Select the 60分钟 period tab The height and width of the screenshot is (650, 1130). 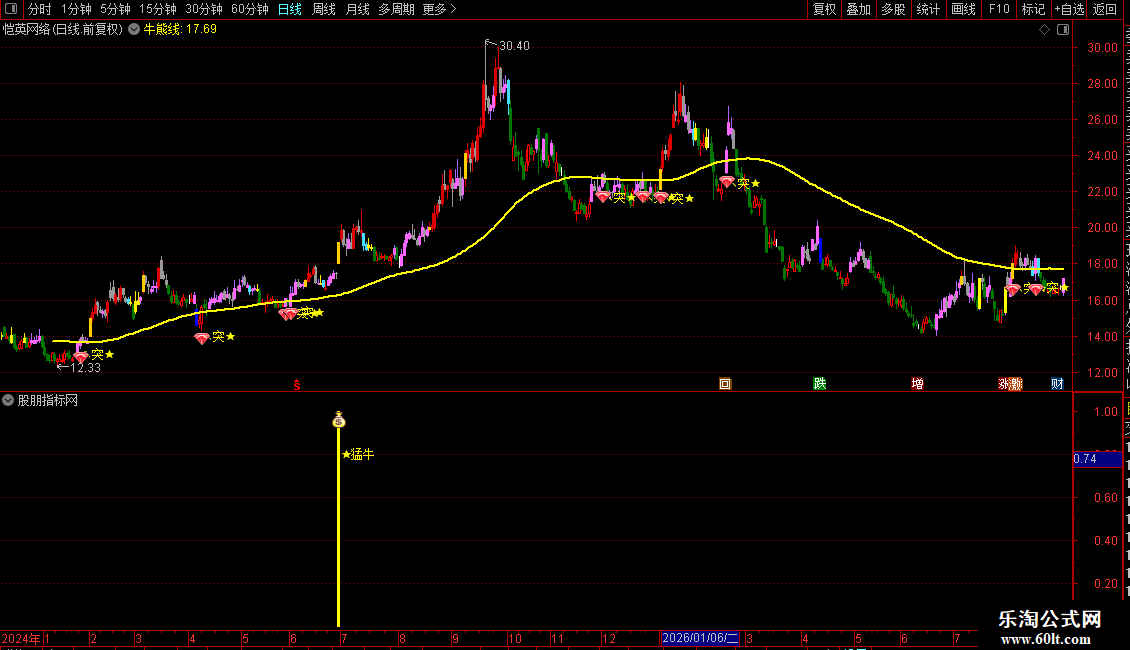pyautogui.click(x=249, y=9)
